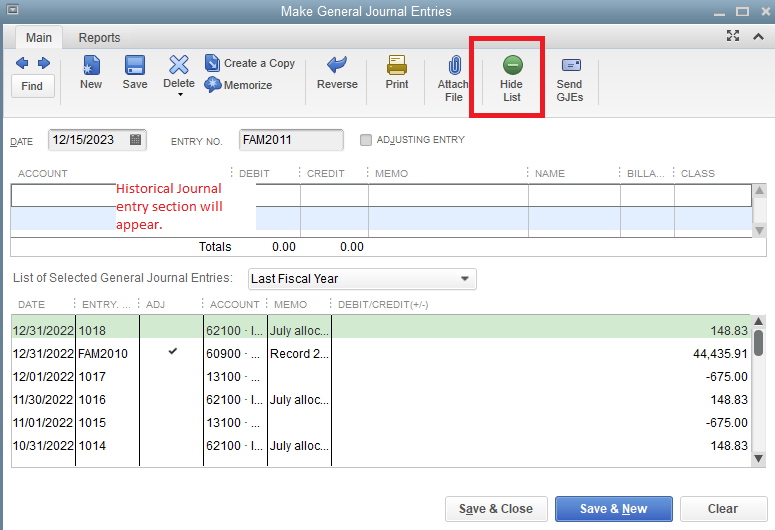Click the MEMO column header in entry grid
Screen dimensions: 775x530
[x=391, y=174]
